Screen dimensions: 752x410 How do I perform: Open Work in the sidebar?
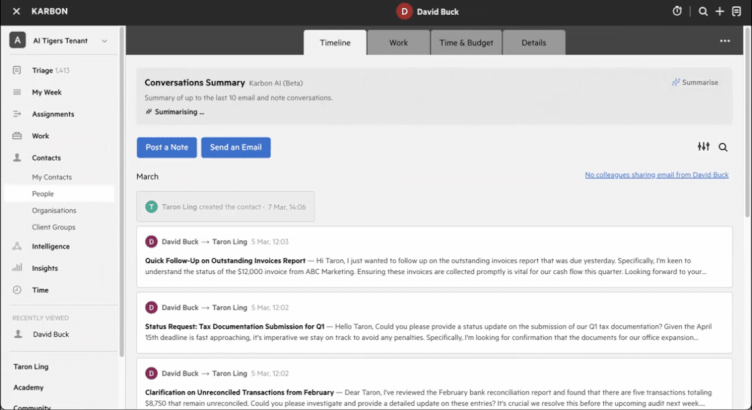(40, 136)
